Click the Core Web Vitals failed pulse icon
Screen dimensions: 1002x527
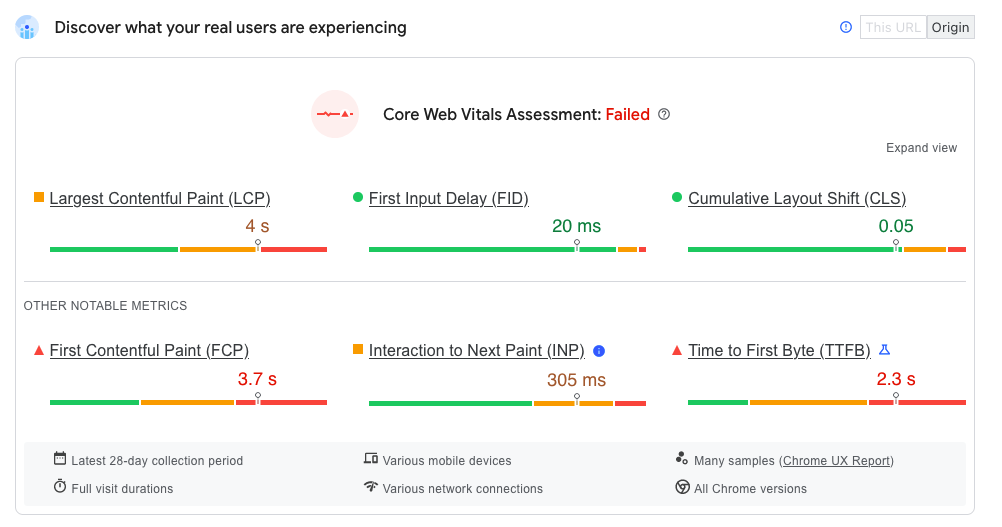point(335,114)
